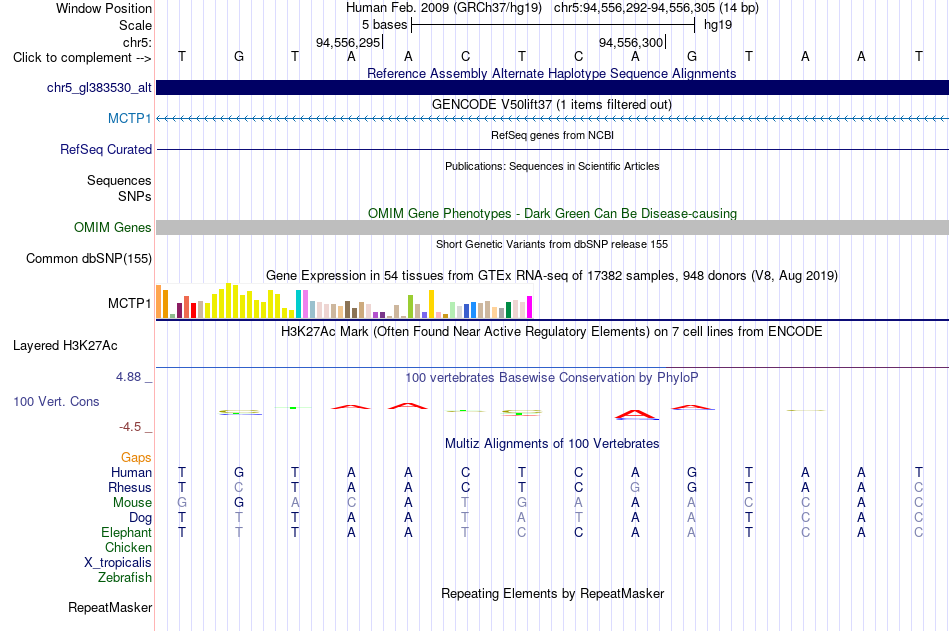Click the 'chr5:' ruler label
950x631 pixels.
(x=137, y=42)
